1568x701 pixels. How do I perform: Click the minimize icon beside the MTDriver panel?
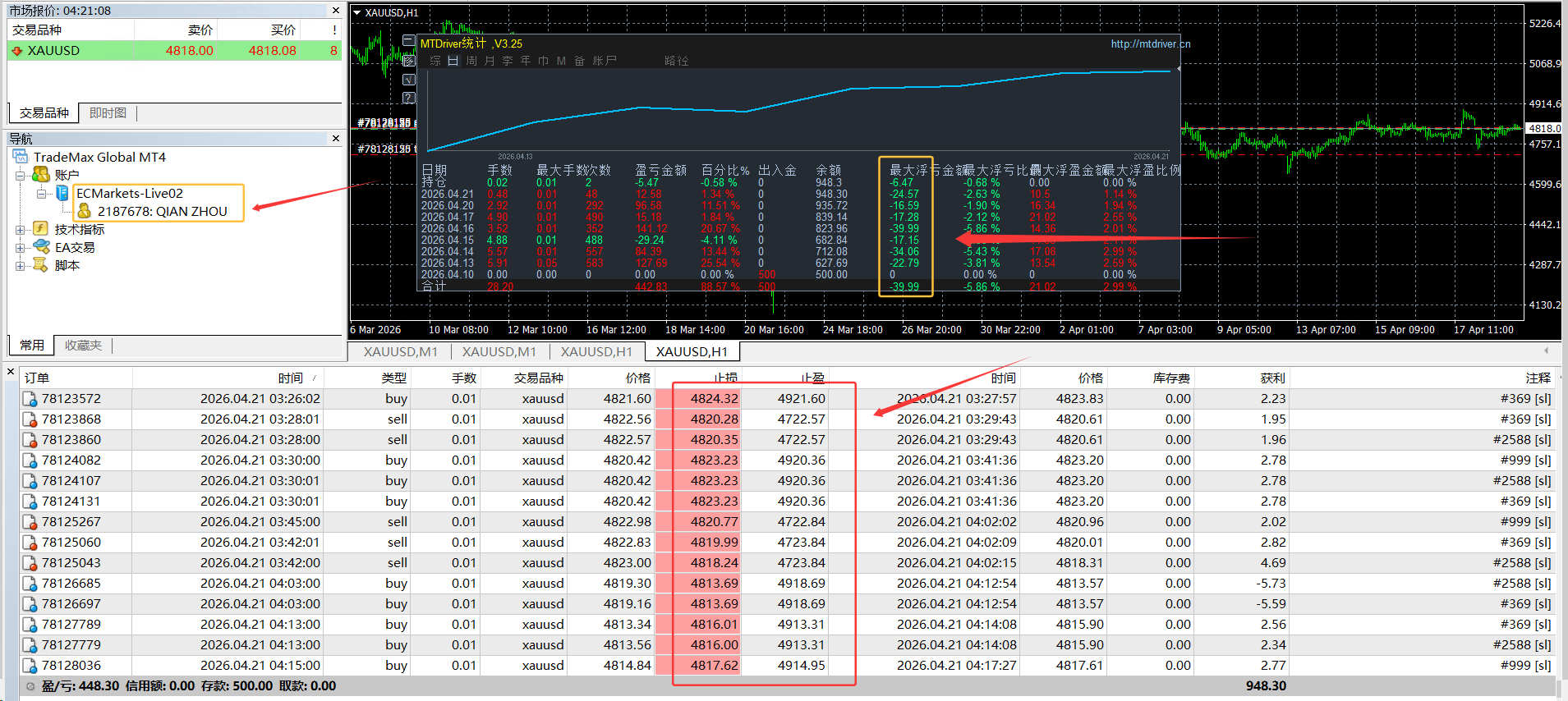point(408,40)
